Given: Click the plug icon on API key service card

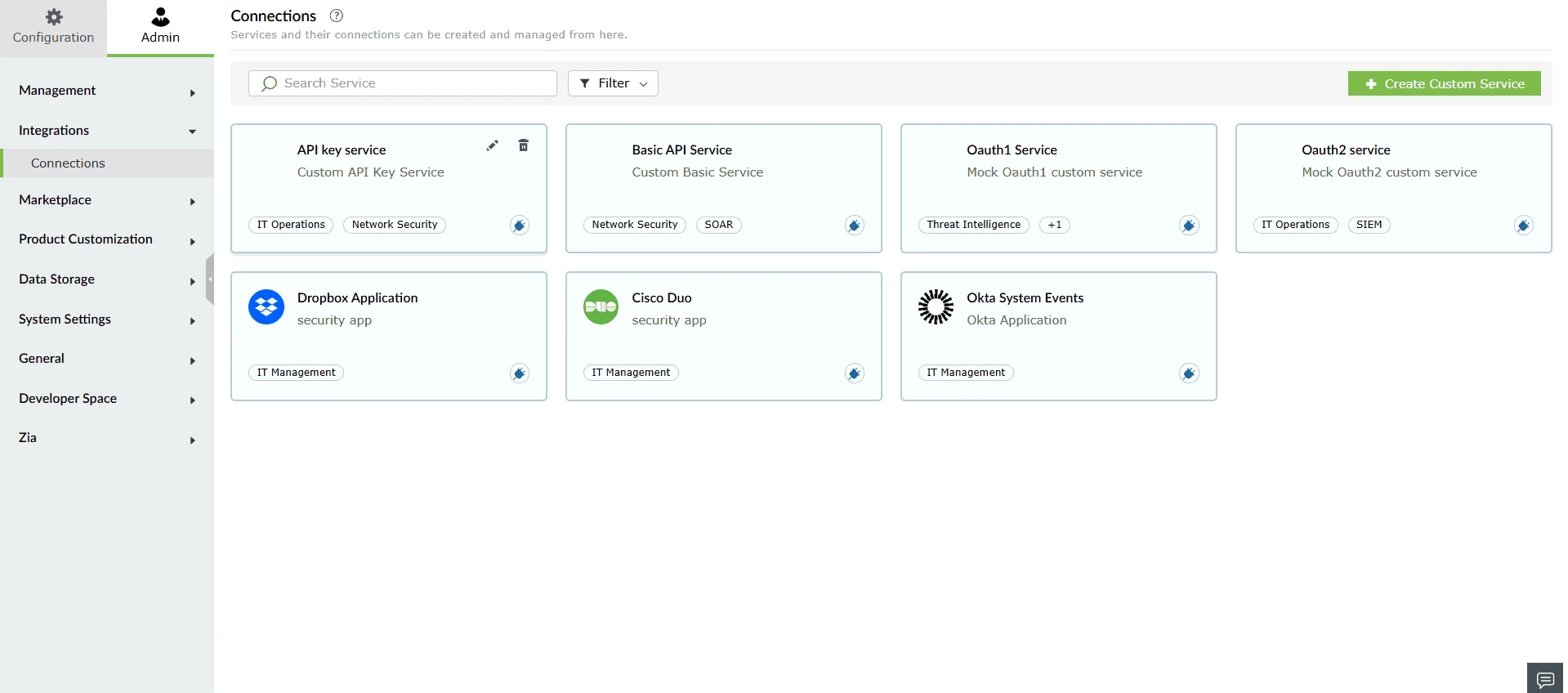Looking at the screenshot, I should tap(520, 226).
